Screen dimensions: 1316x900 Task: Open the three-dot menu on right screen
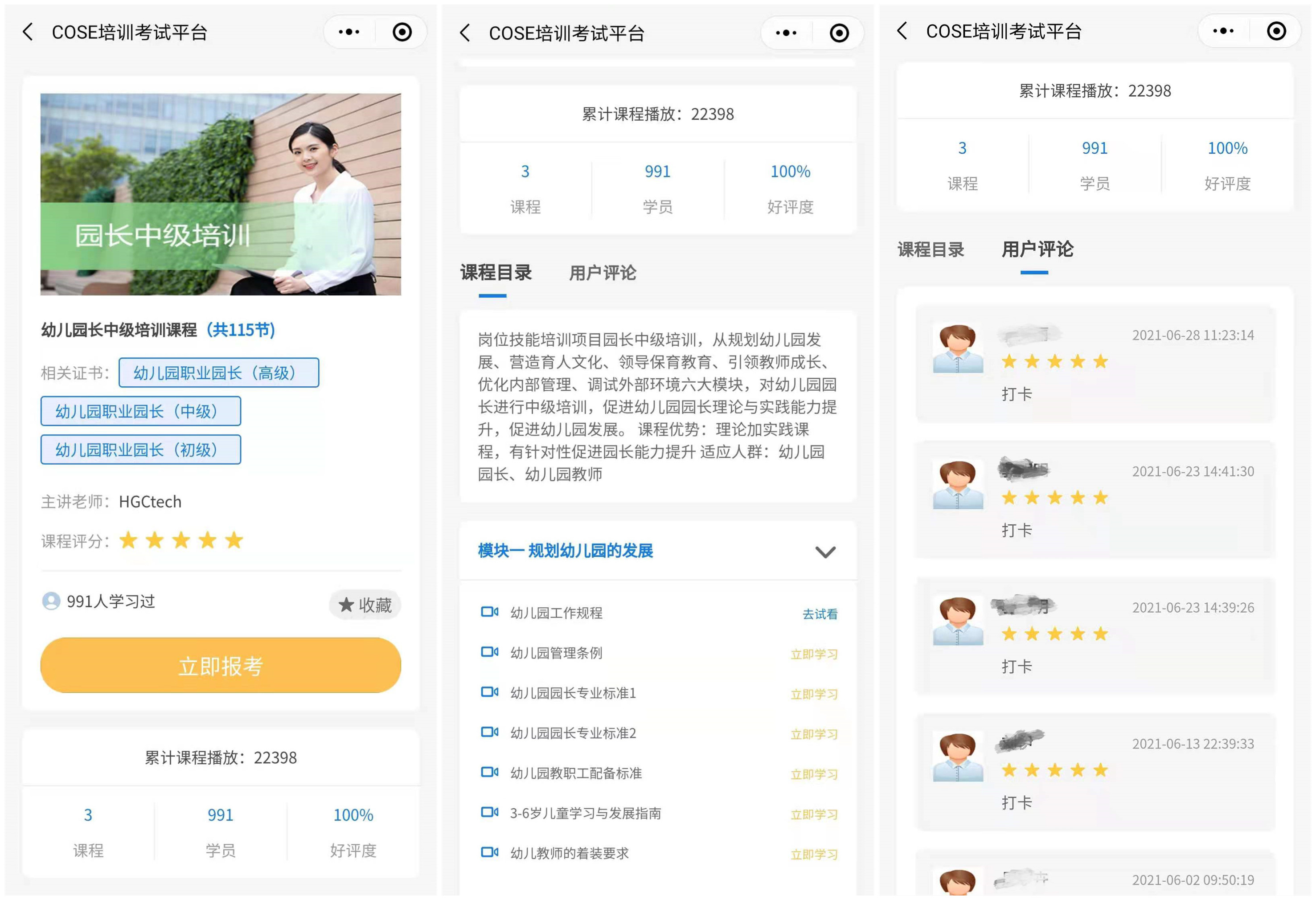pos(1223,31)
